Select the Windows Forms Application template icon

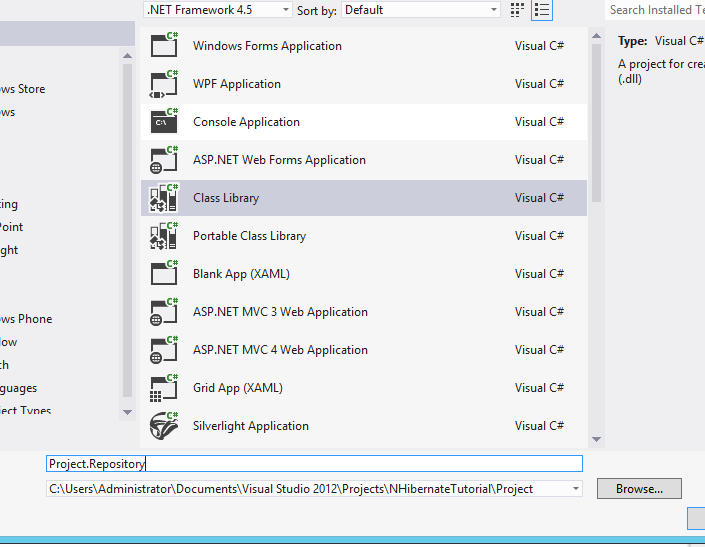[x=164, y=45]
